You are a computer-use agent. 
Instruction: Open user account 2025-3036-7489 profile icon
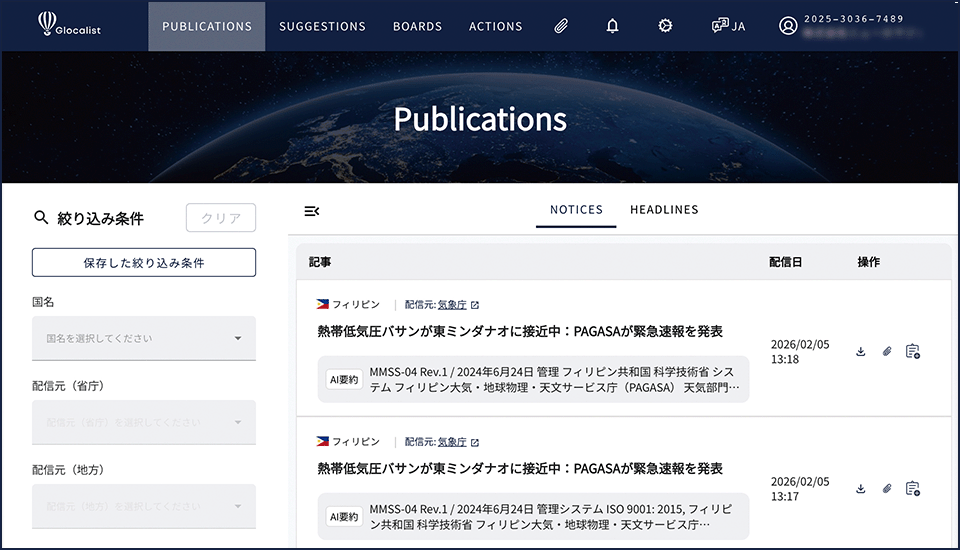(788, 26)
